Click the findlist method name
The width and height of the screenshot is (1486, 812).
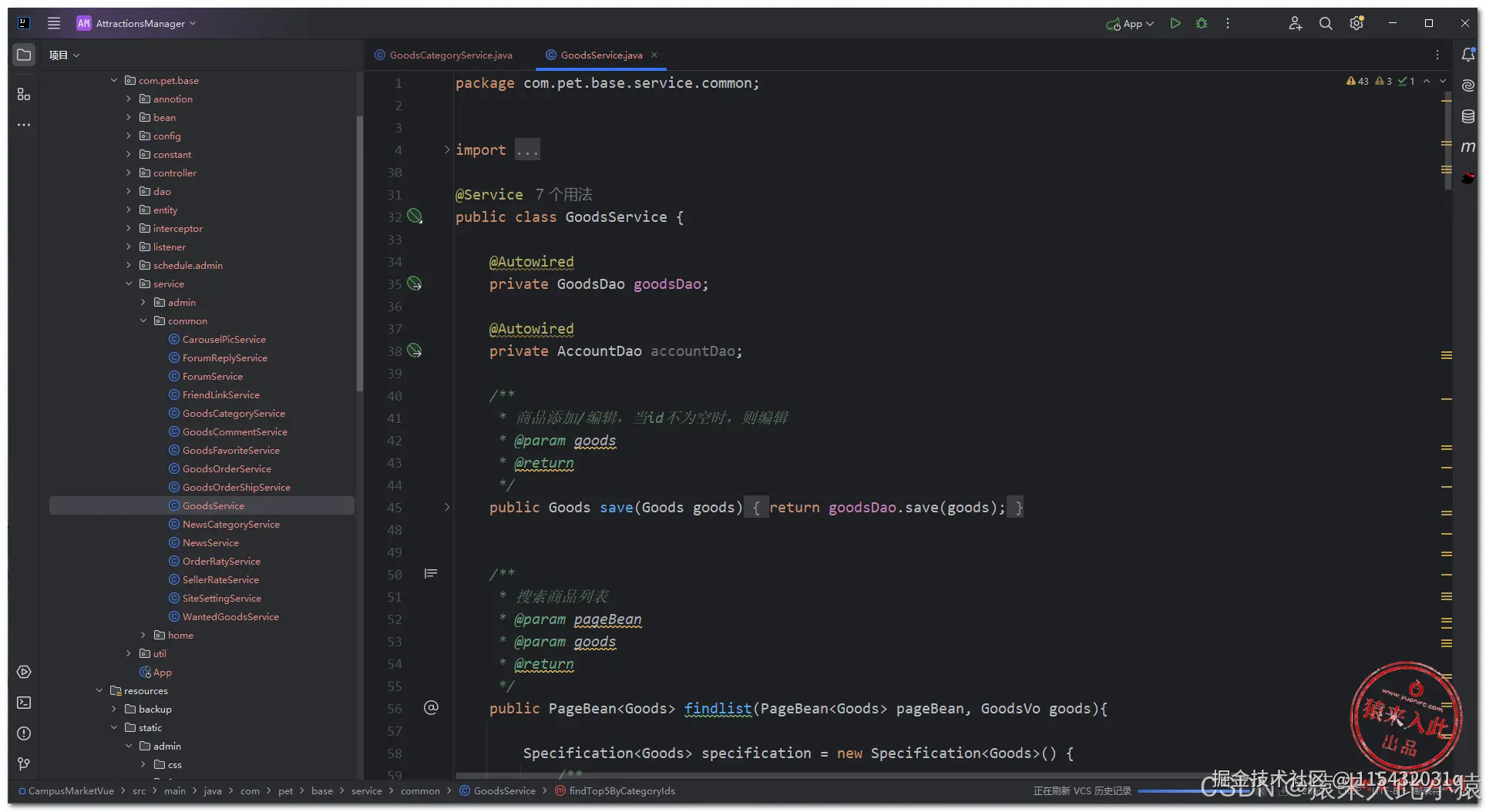[x=718, y=708]
